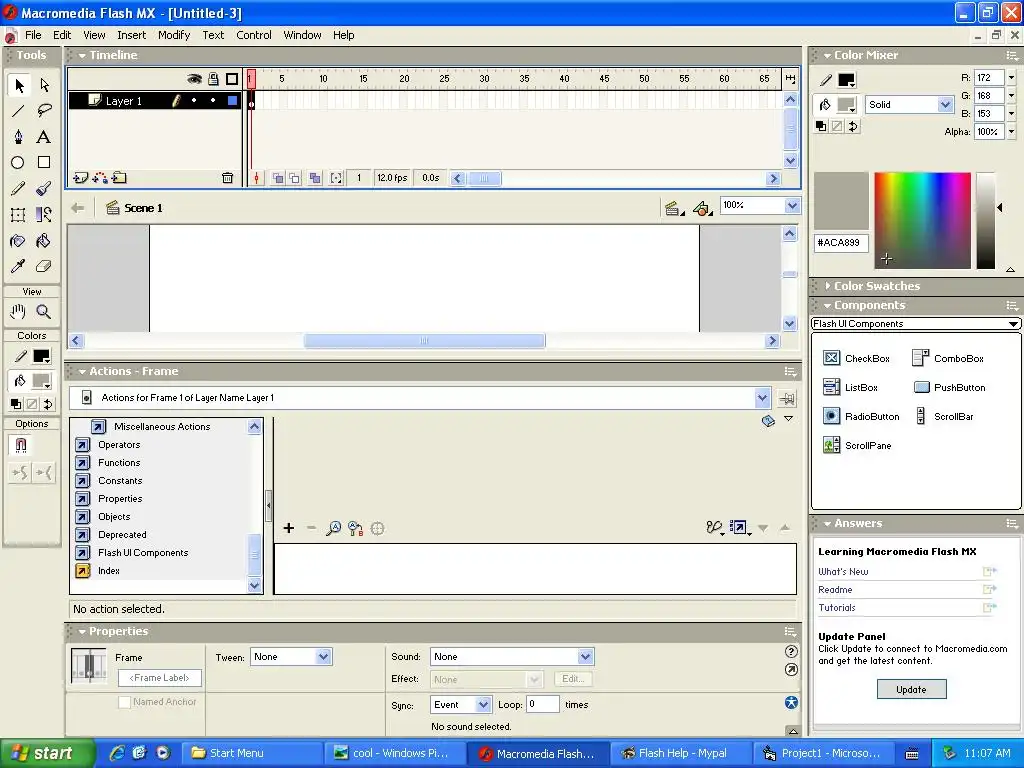Open the Edit Scene menu icon

click(674, 208)
